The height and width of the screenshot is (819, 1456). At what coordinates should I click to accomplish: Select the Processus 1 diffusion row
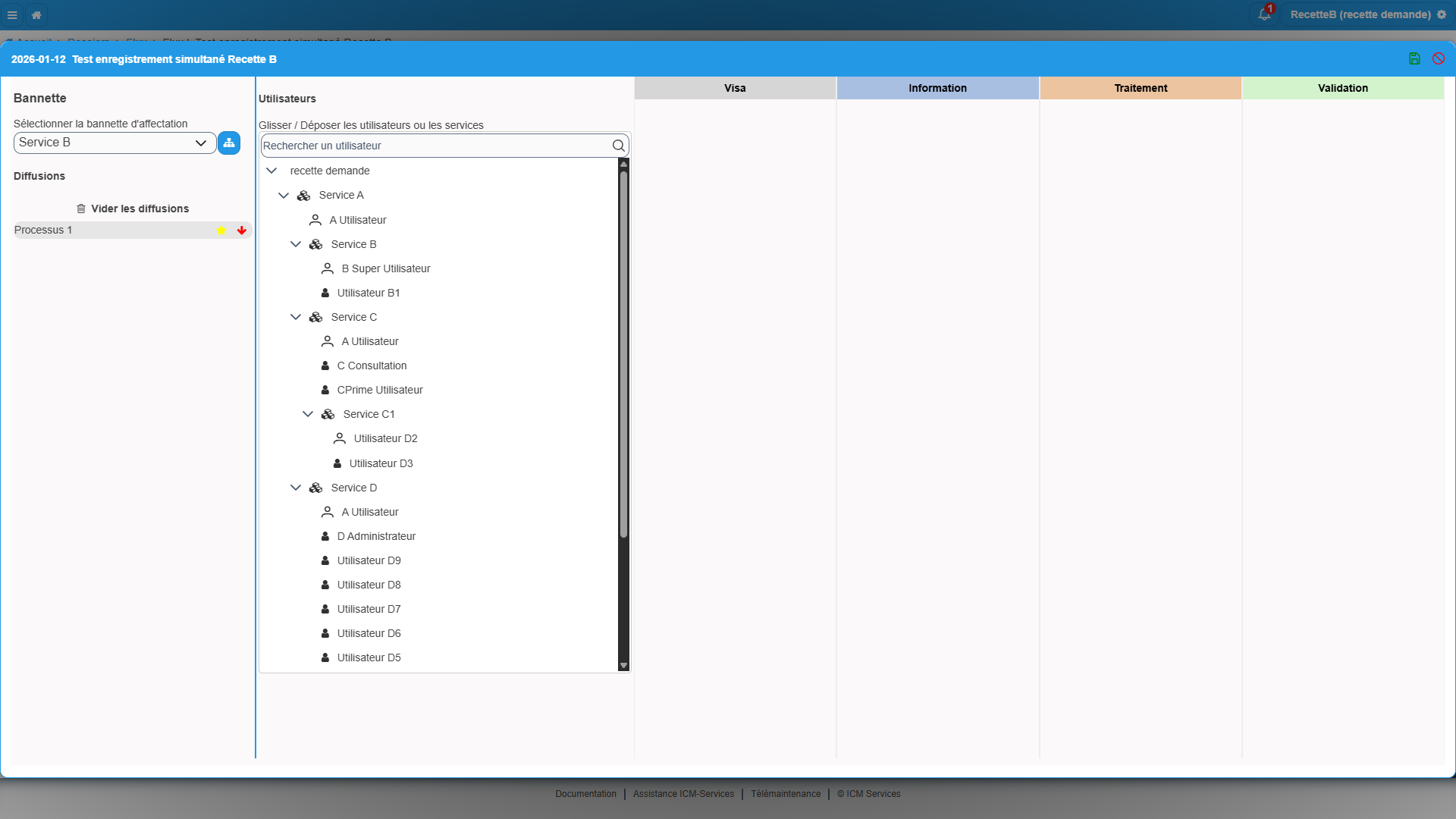[133, 230]
